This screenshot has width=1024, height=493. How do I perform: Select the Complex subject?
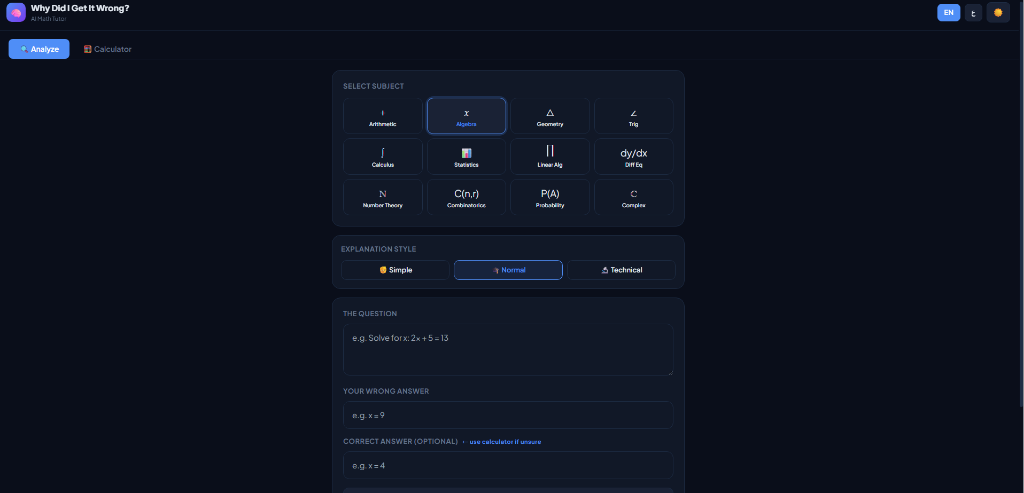[633, 197]
